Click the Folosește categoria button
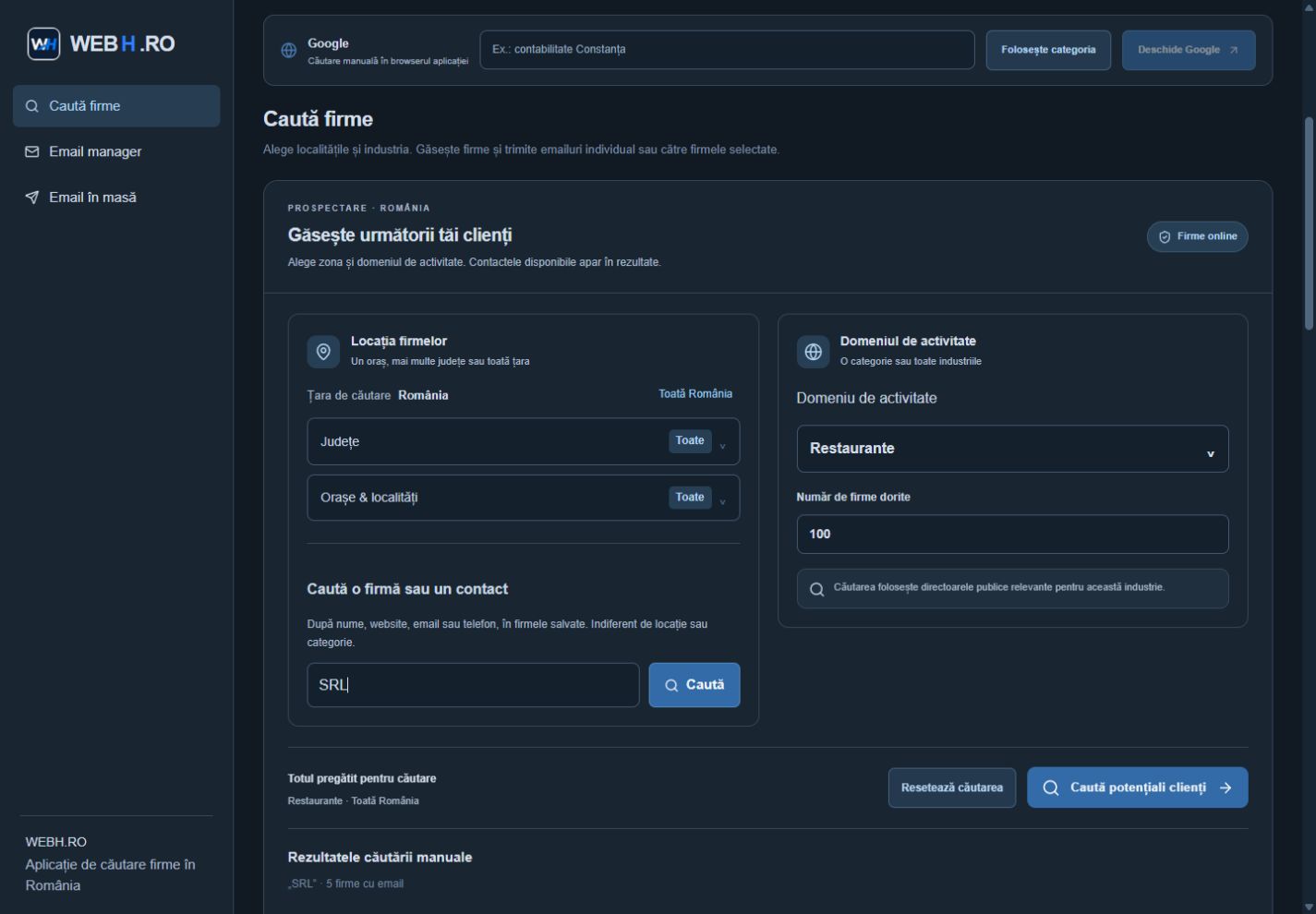The width and height of the screenshot is (1316, 914). 1048,50
